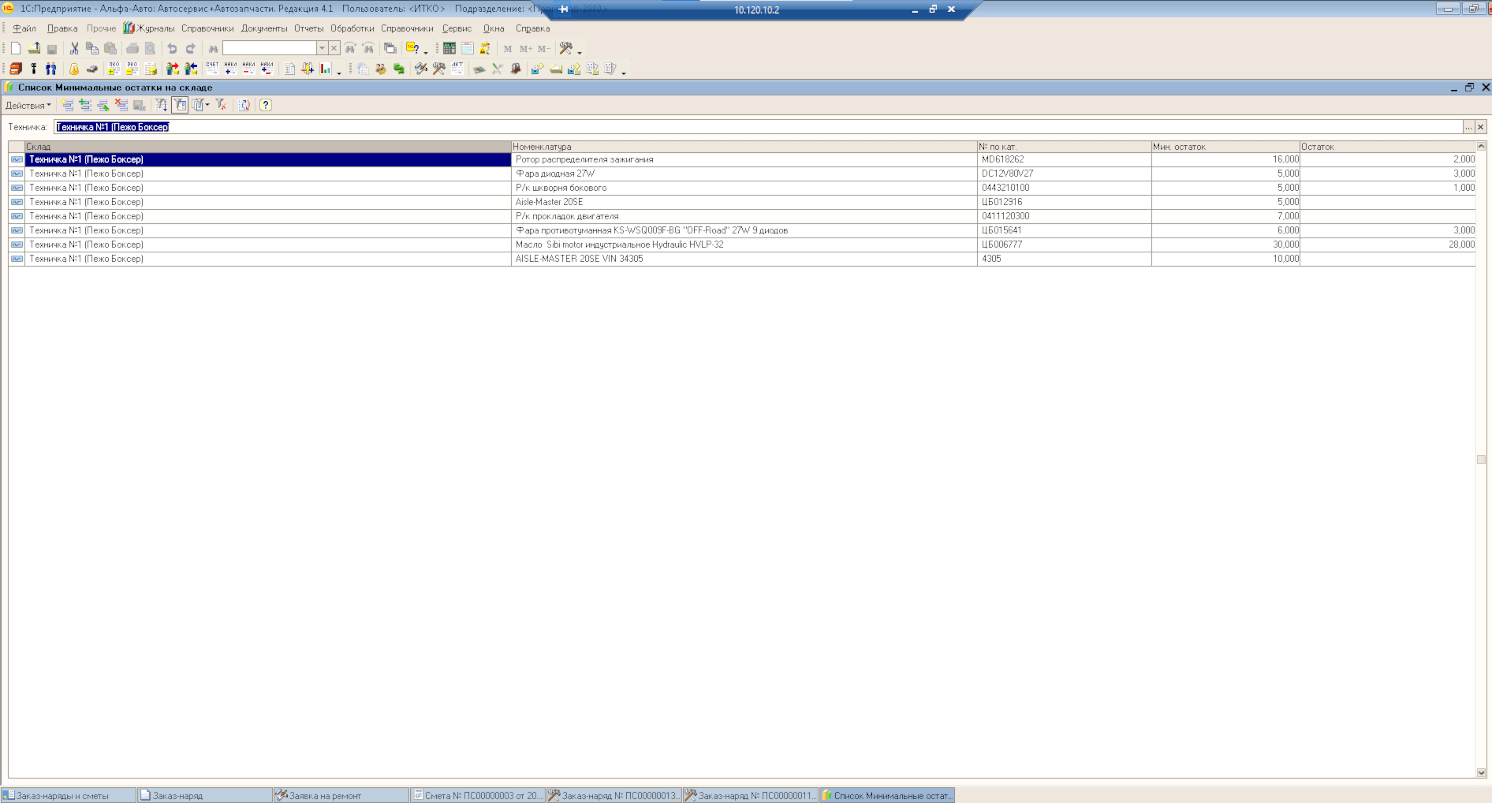
Task: Expand the Действия dropdown menu
Action: tap(28, 105)
